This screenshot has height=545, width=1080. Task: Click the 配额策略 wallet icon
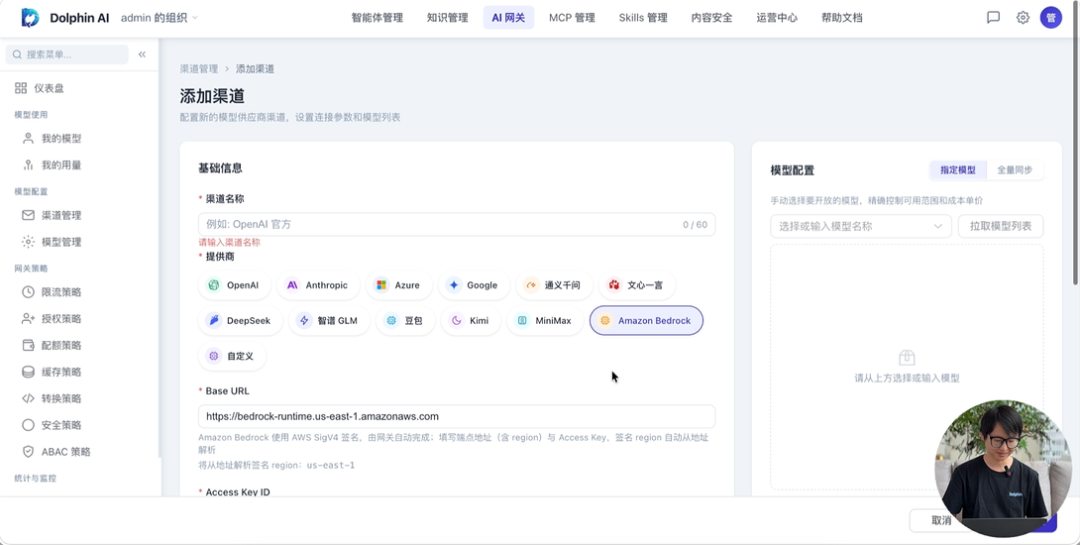pos(28,345)
